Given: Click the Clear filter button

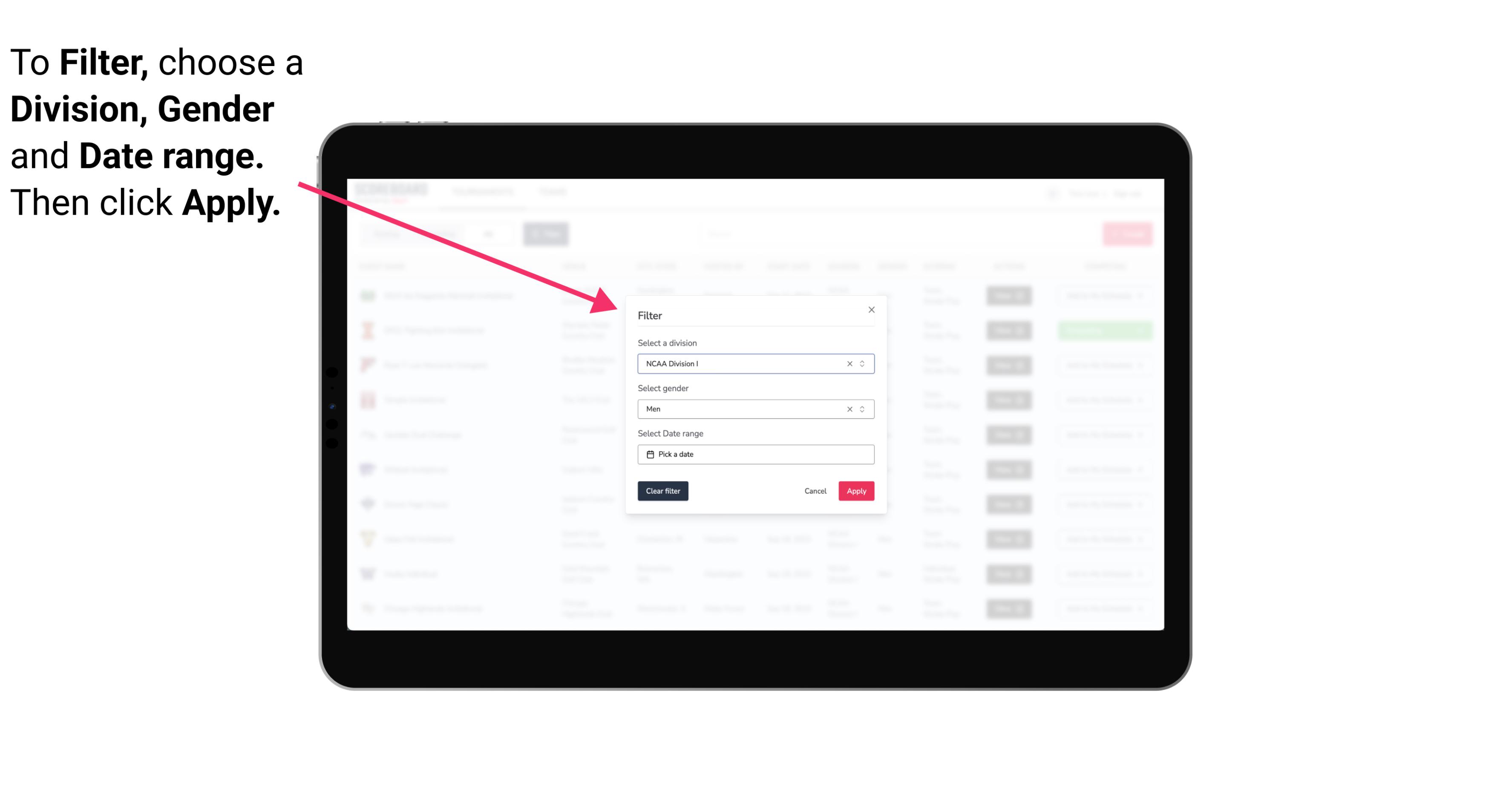Looking at the screenshot, I should point(662,491).
